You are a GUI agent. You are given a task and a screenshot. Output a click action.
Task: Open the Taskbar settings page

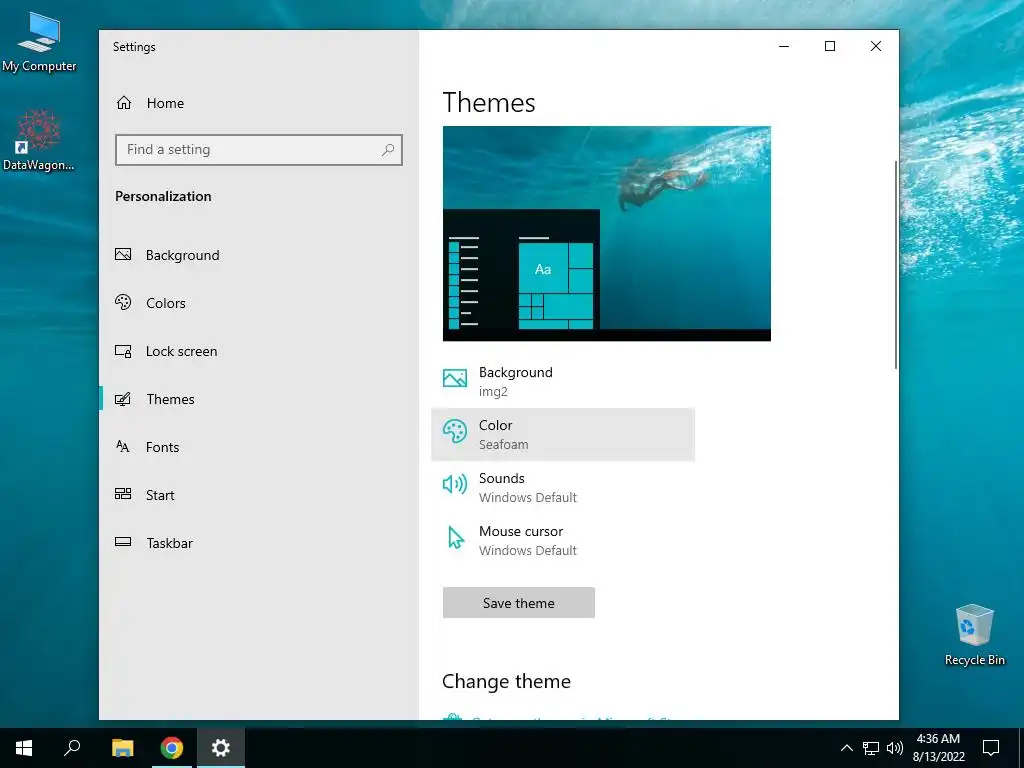259,543
